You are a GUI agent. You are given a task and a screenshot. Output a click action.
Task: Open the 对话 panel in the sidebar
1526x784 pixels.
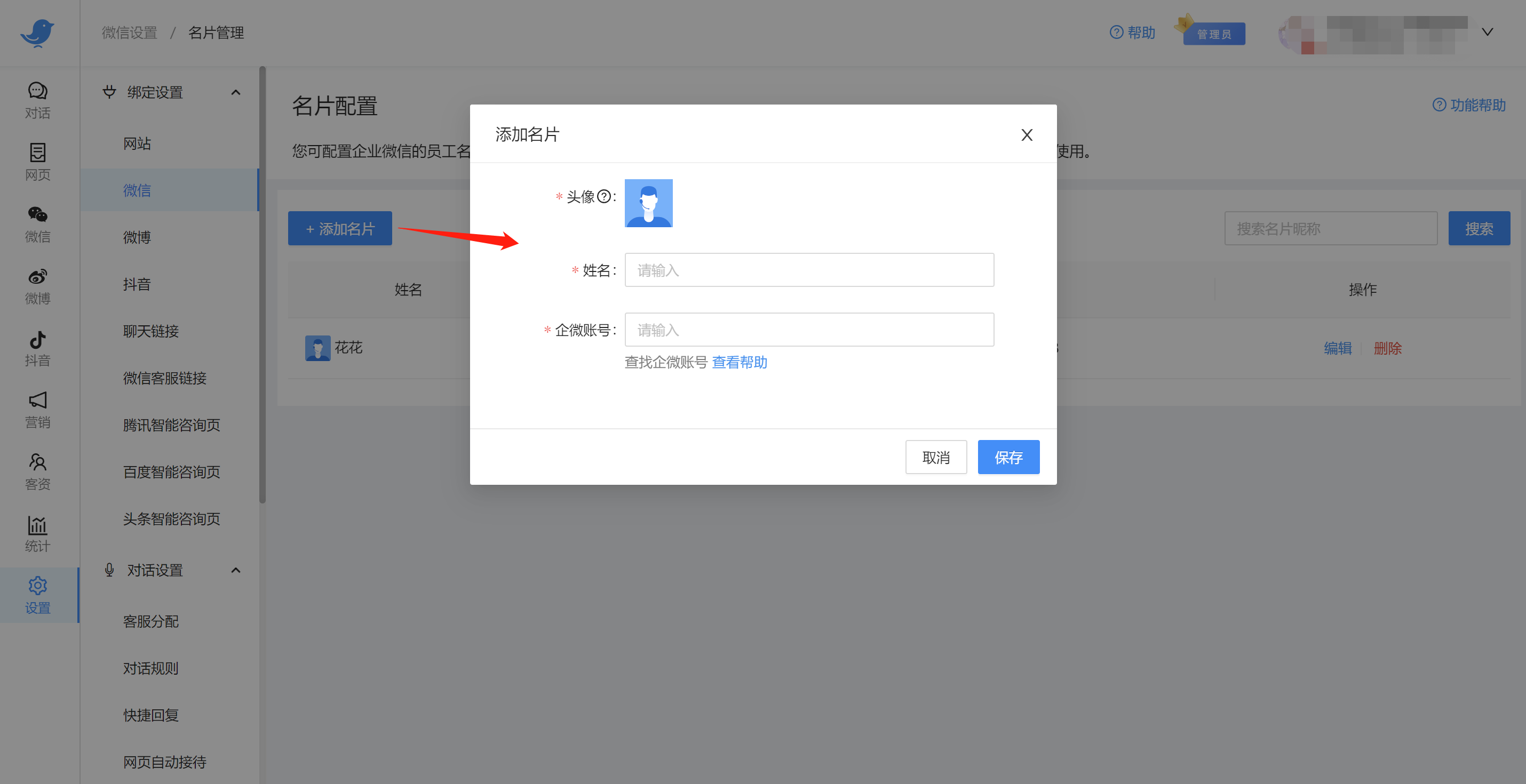(x=37, y=100)
